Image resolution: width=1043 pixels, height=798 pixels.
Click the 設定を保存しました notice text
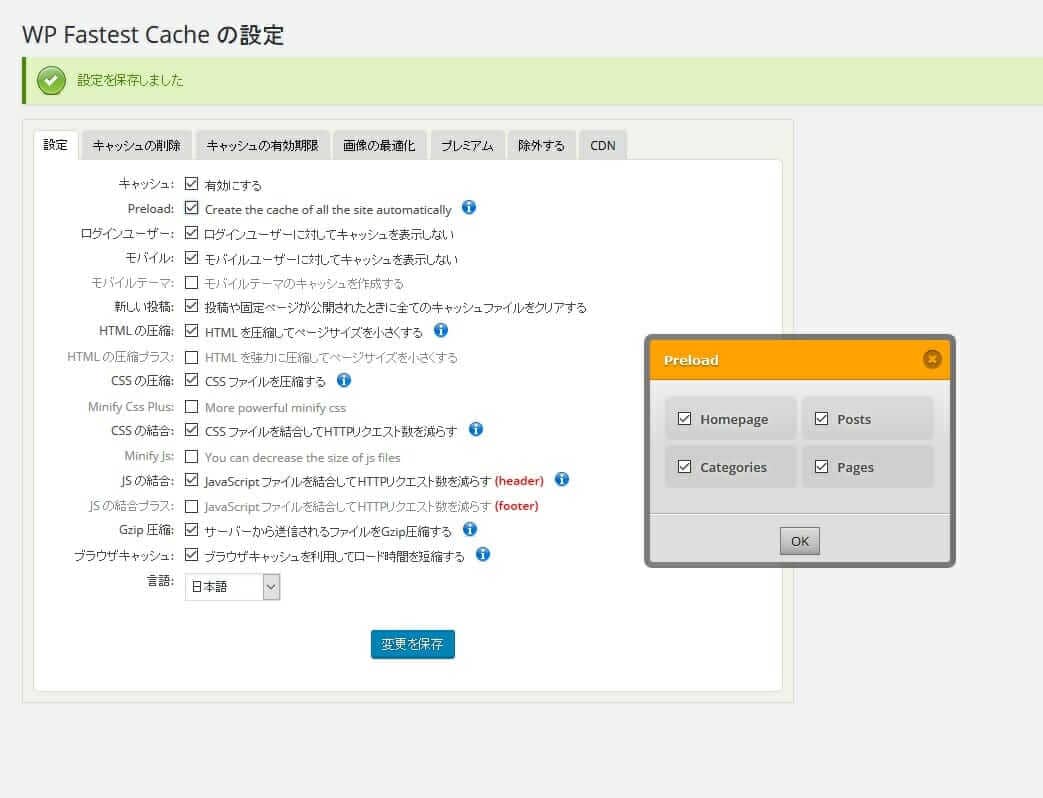[130, 80]
